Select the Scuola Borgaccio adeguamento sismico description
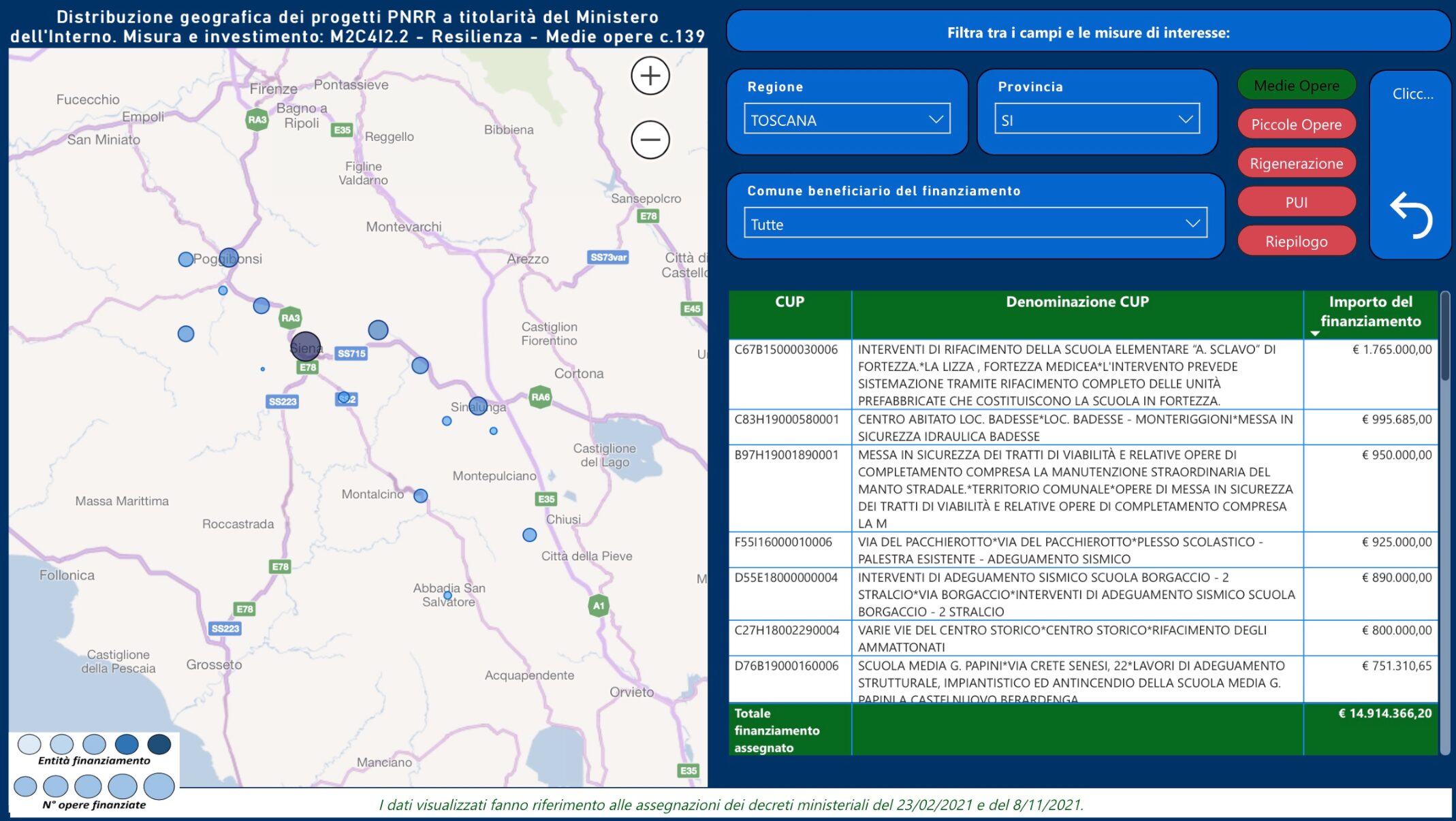This screenshot has width=1456, height=821. point(1077,594)
